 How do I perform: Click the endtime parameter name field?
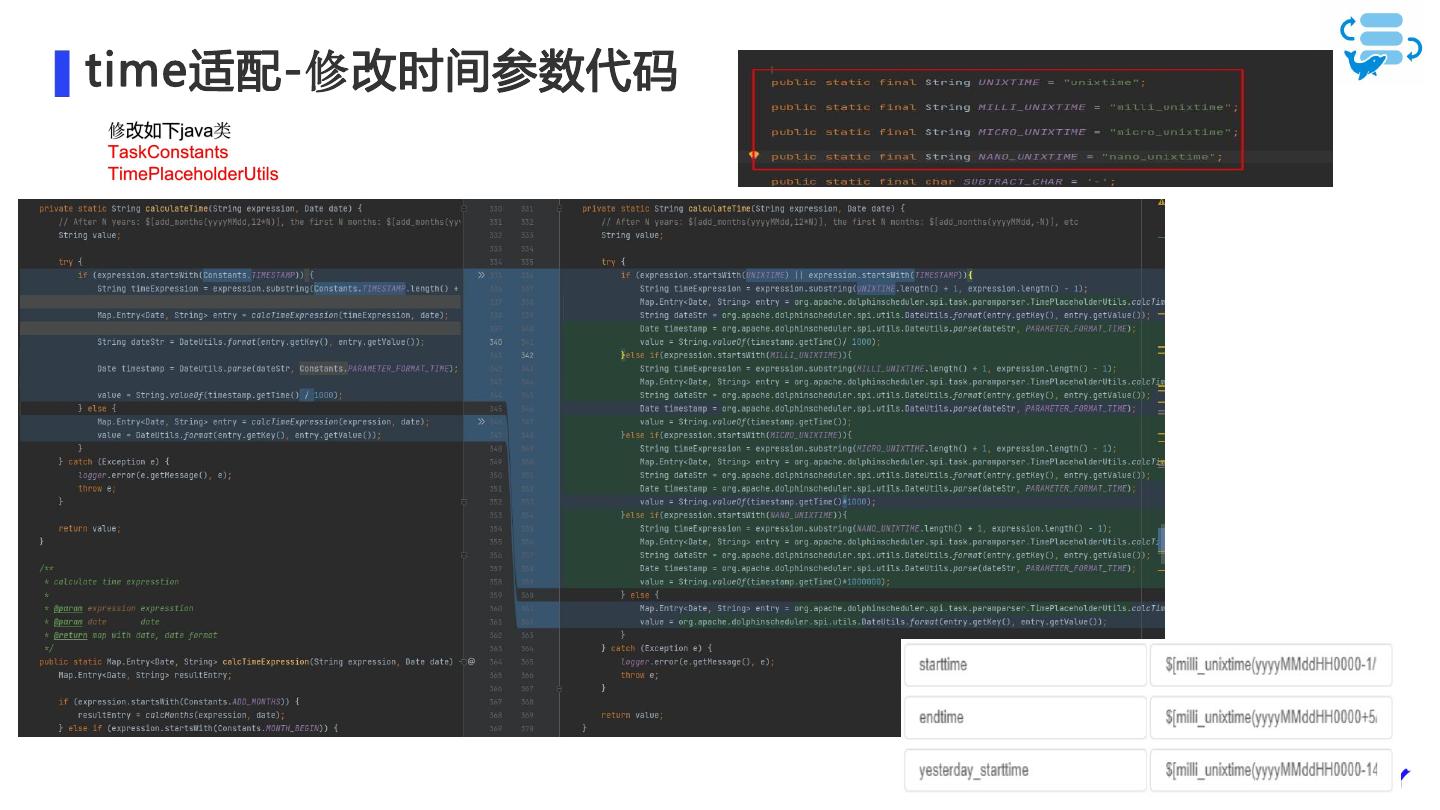(x=1025, y=718)
